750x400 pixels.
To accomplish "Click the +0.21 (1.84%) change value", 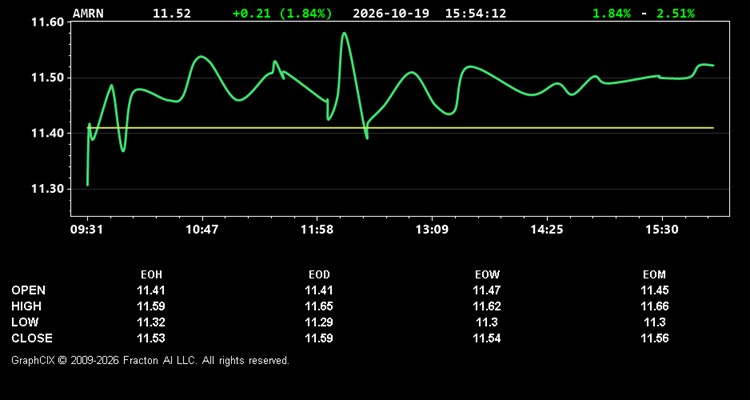I will point(282,13).
